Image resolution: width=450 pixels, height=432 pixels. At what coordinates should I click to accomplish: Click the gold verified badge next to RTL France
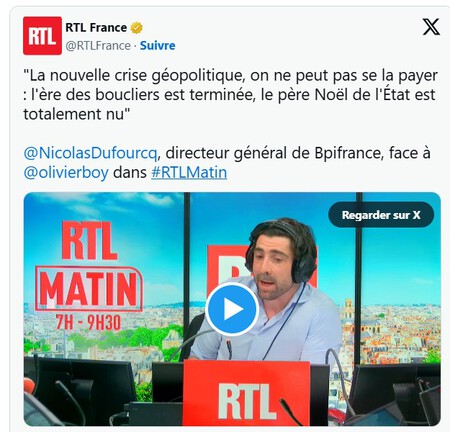136,28
